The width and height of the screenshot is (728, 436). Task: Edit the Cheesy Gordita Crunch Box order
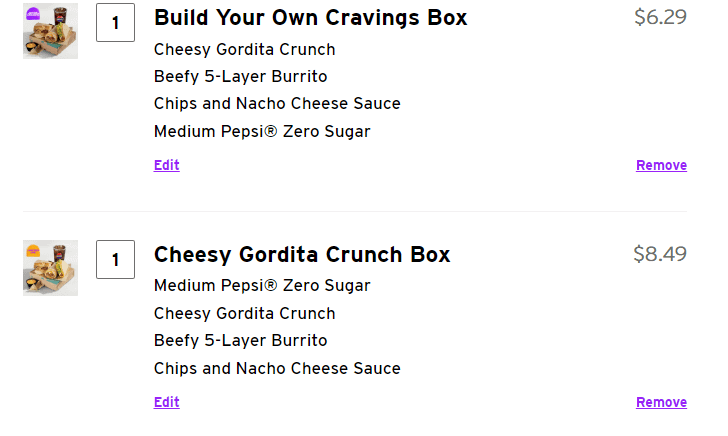[167, 402]
